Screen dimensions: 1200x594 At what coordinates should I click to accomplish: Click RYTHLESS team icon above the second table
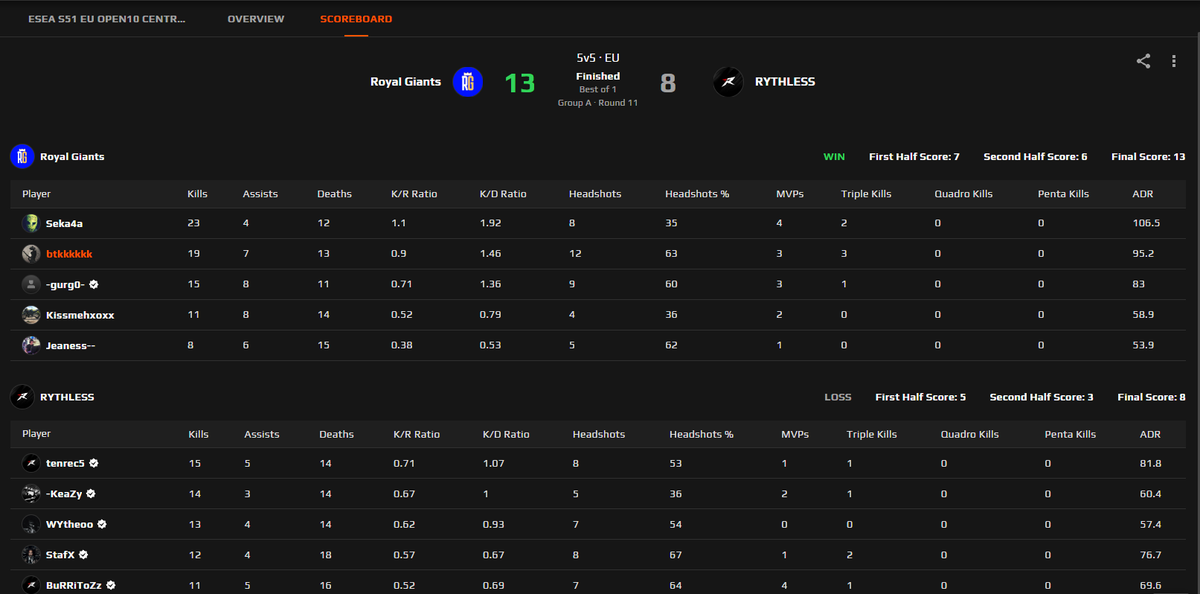(22, 397)
